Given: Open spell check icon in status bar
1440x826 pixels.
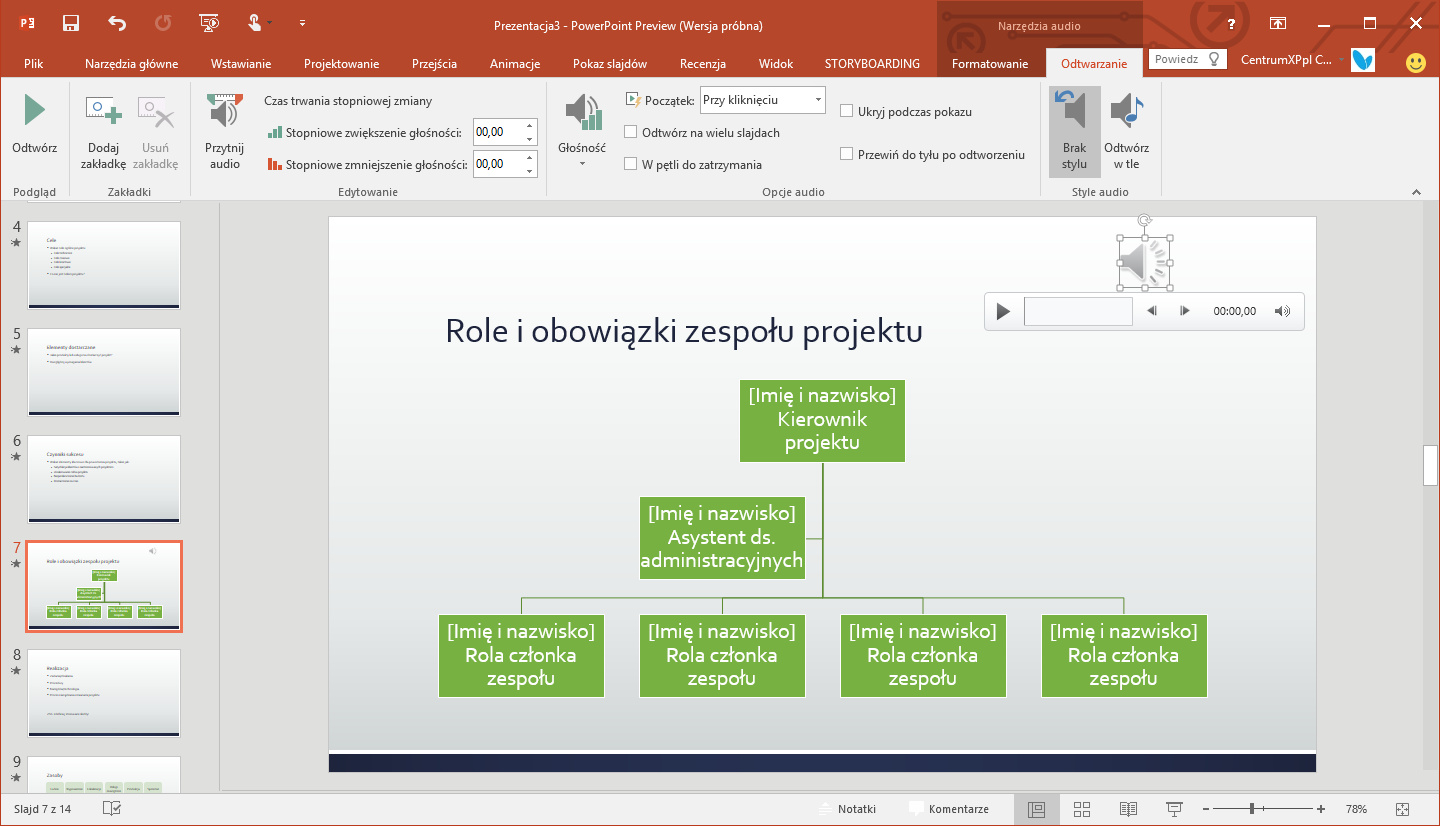Looking at the screenshot, I should 112,809.
